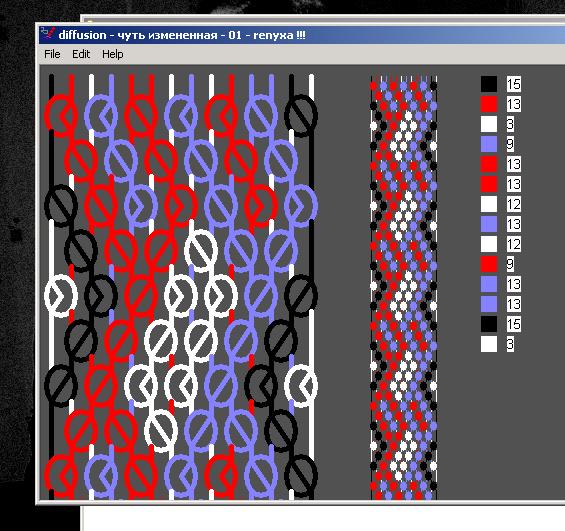This screenshot has width=565, height=531.
Task: Select the purple swatch beside 9
Action: pyautogui.click(x=489, y=144)
